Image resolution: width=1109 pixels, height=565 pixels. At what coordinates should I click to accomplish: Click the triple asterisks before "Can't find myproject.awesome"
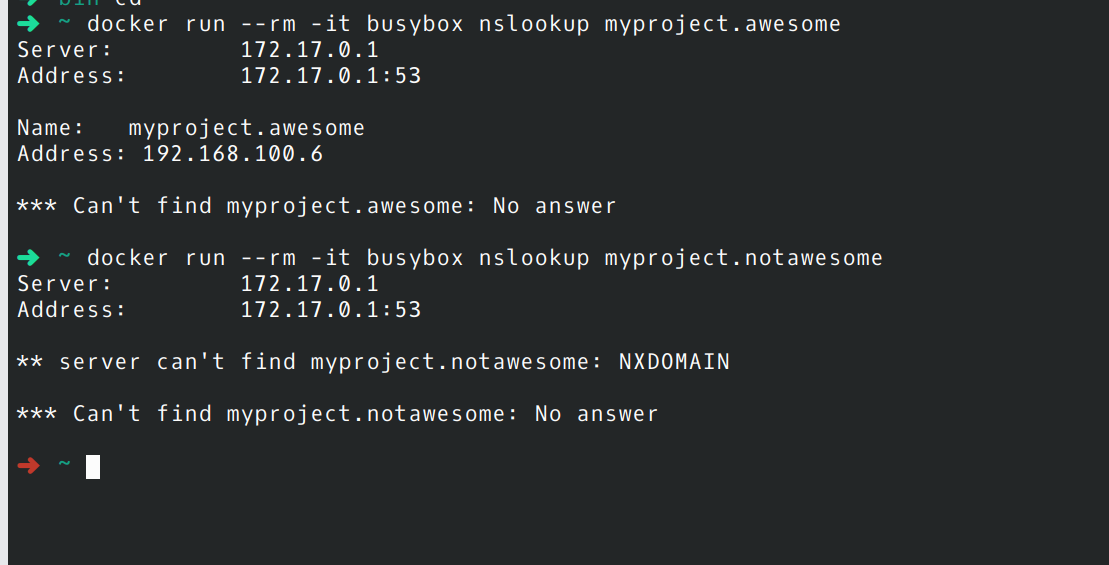click(x=37, y=205)
